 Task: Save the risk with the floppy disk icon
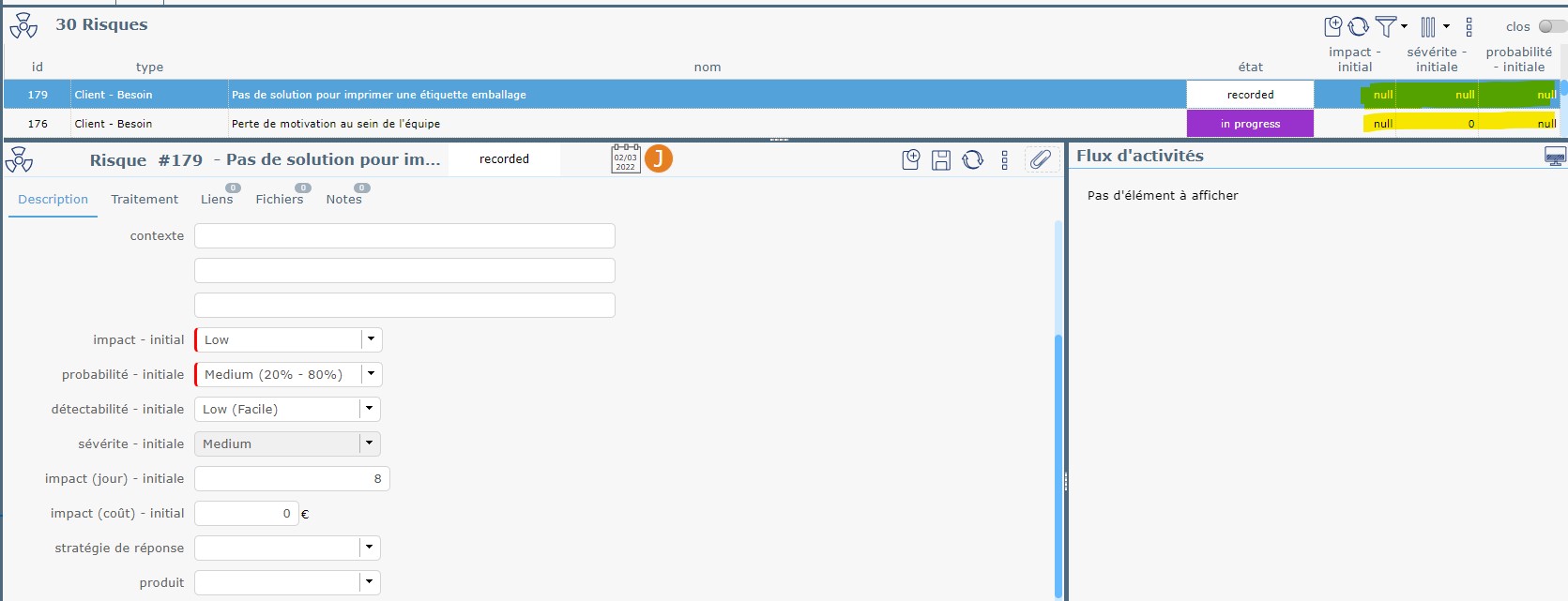(941, 160)
